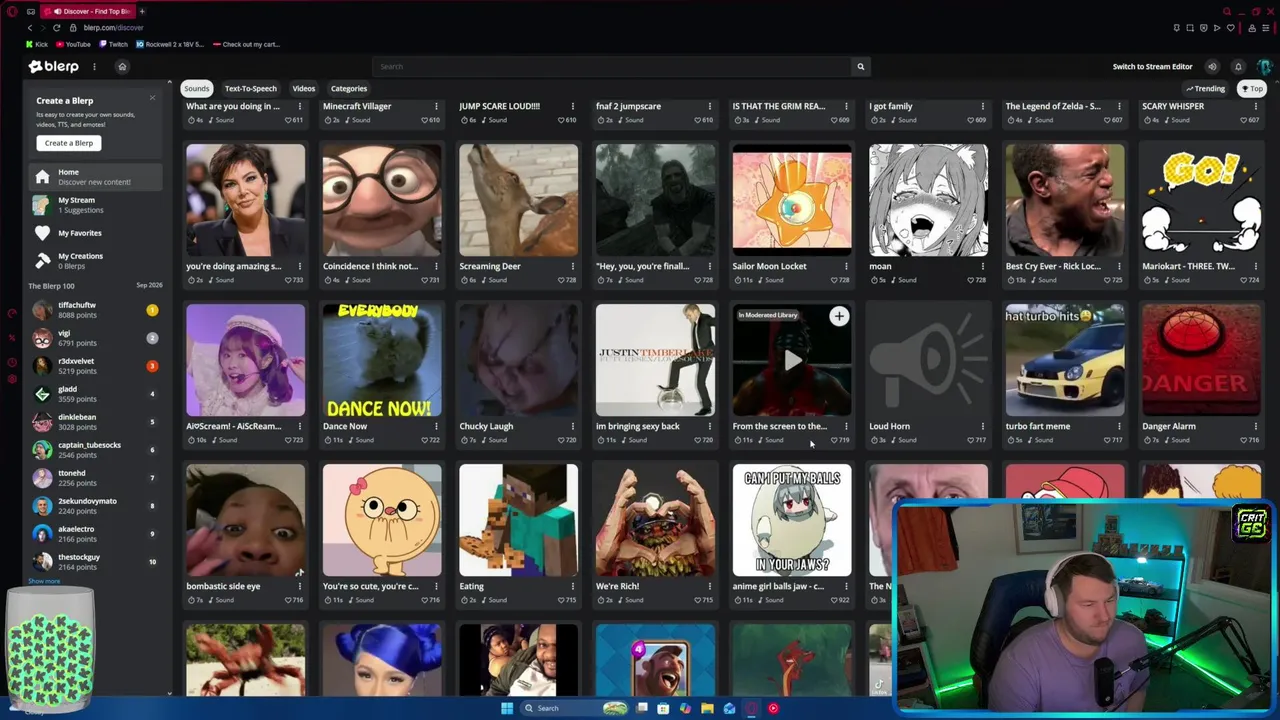This screenshot has width=1280, height=720.
Task: Open a new browser tab
Action: 141,11
